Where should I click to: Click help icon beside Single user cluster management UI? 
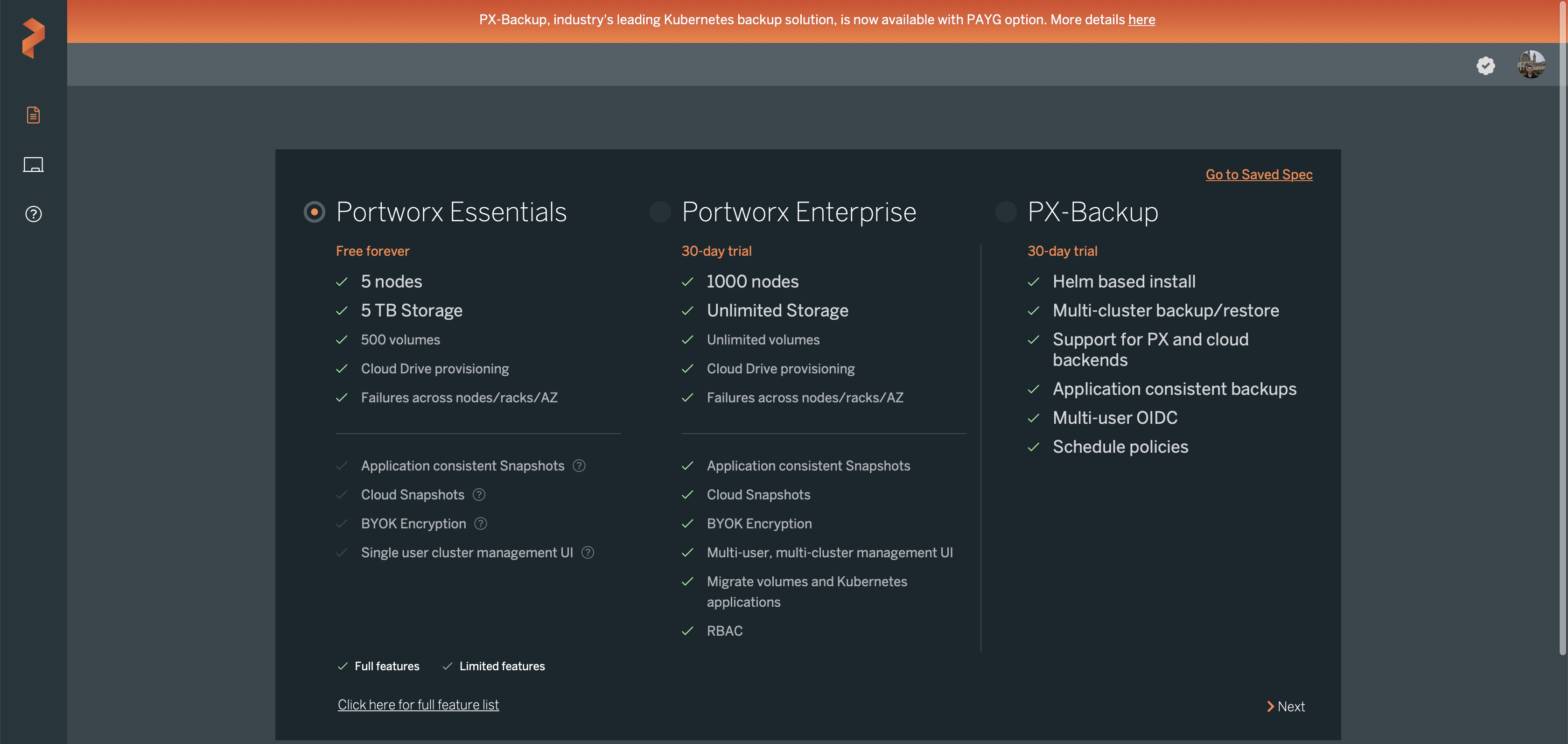(588, 553)
